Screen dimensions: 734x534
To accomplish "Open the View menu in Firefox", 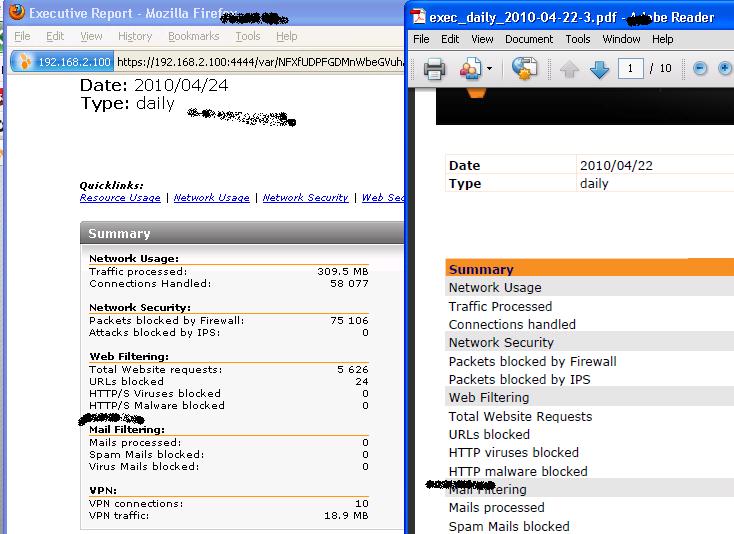I will [91, 36].
